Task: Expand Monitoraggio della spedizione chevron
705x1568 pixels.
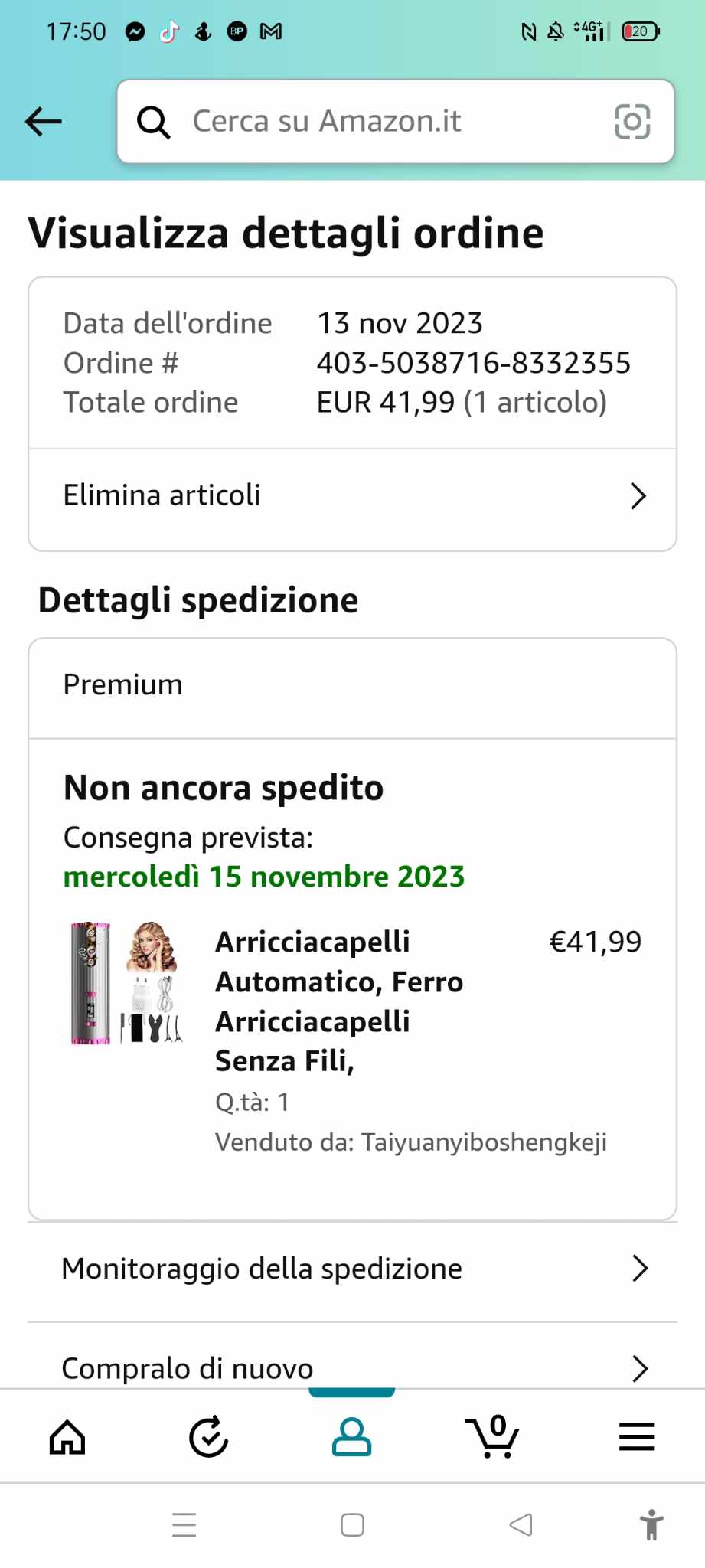Action: pos(640,1269)
